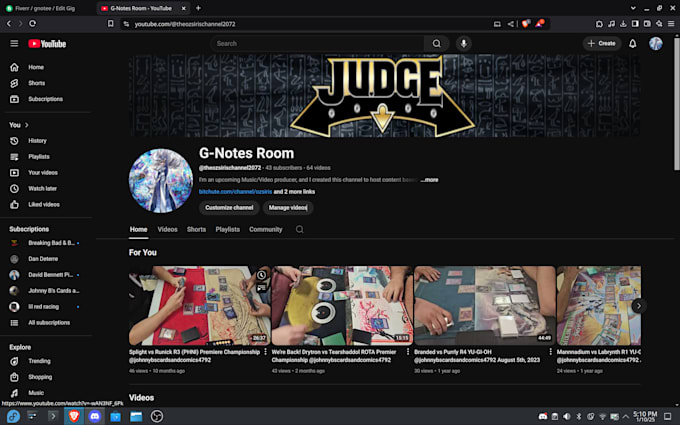Open browser downloads icon
Viewport: 680px width, 425px height.
click(x=623, y=24)
